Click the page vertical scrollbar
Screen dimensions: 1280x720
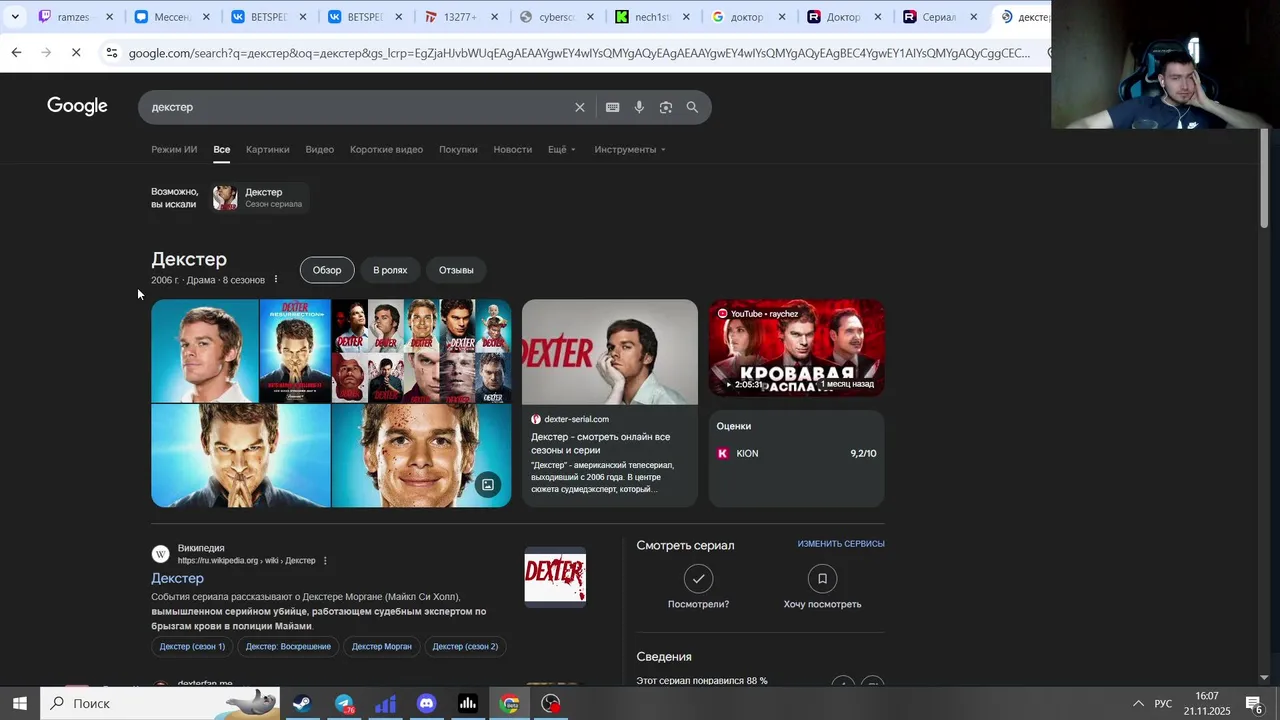pyautogui.click(x=1264, y=180)
